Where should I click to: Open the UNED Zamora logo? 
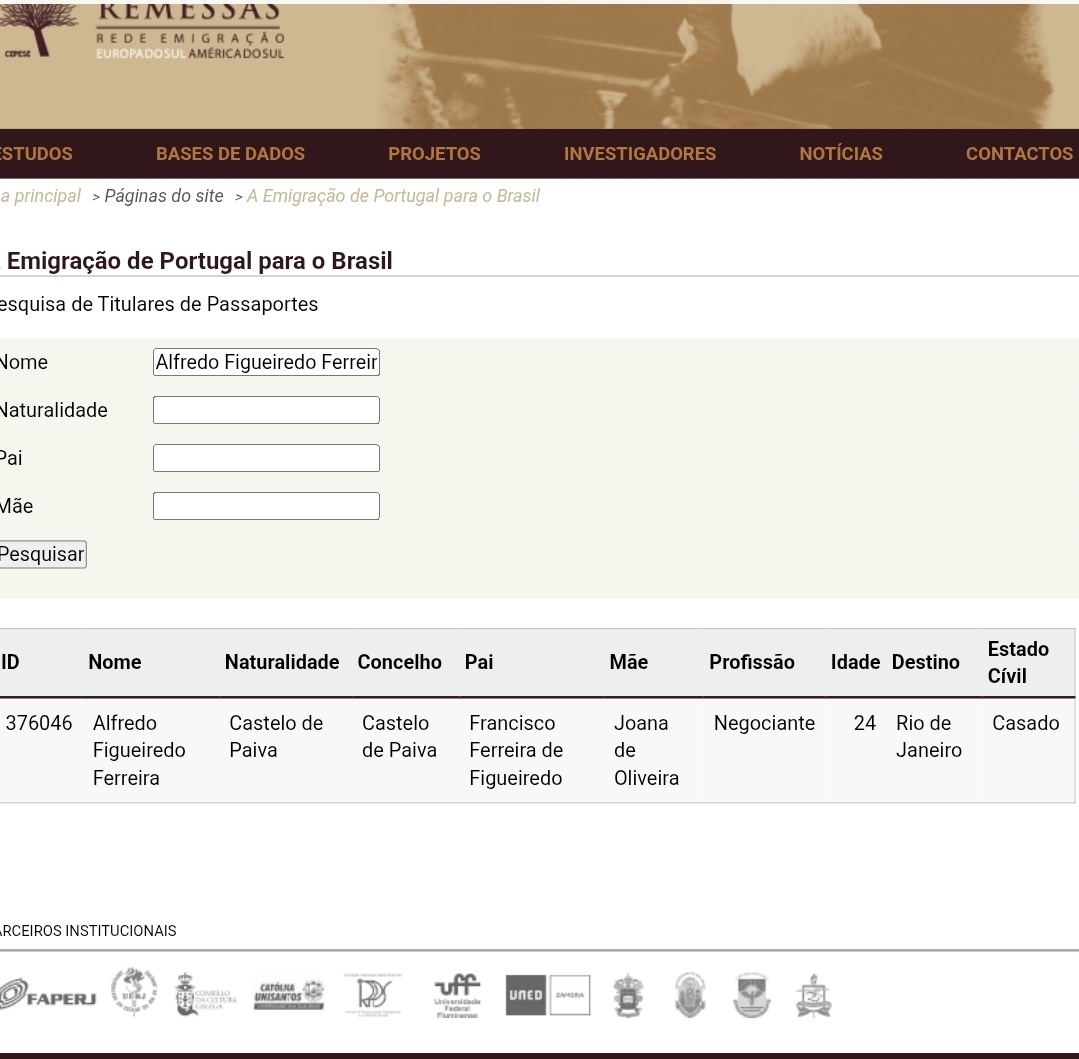(548, 996)
